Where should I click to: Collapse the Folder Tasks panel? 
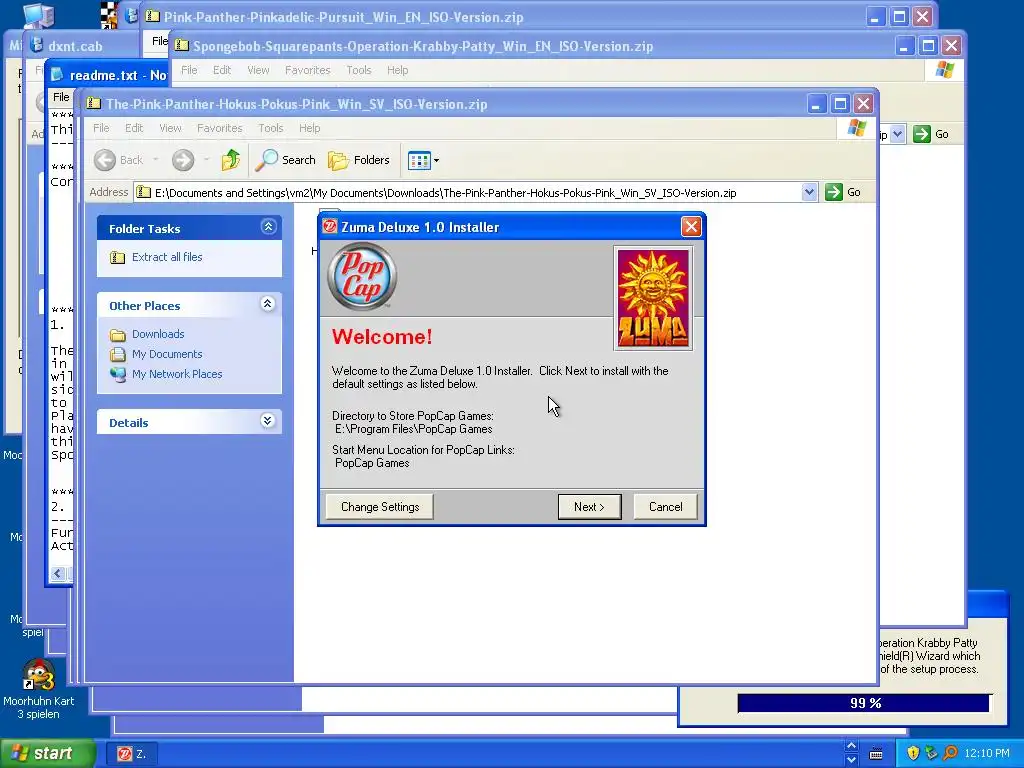pos(268,227)
